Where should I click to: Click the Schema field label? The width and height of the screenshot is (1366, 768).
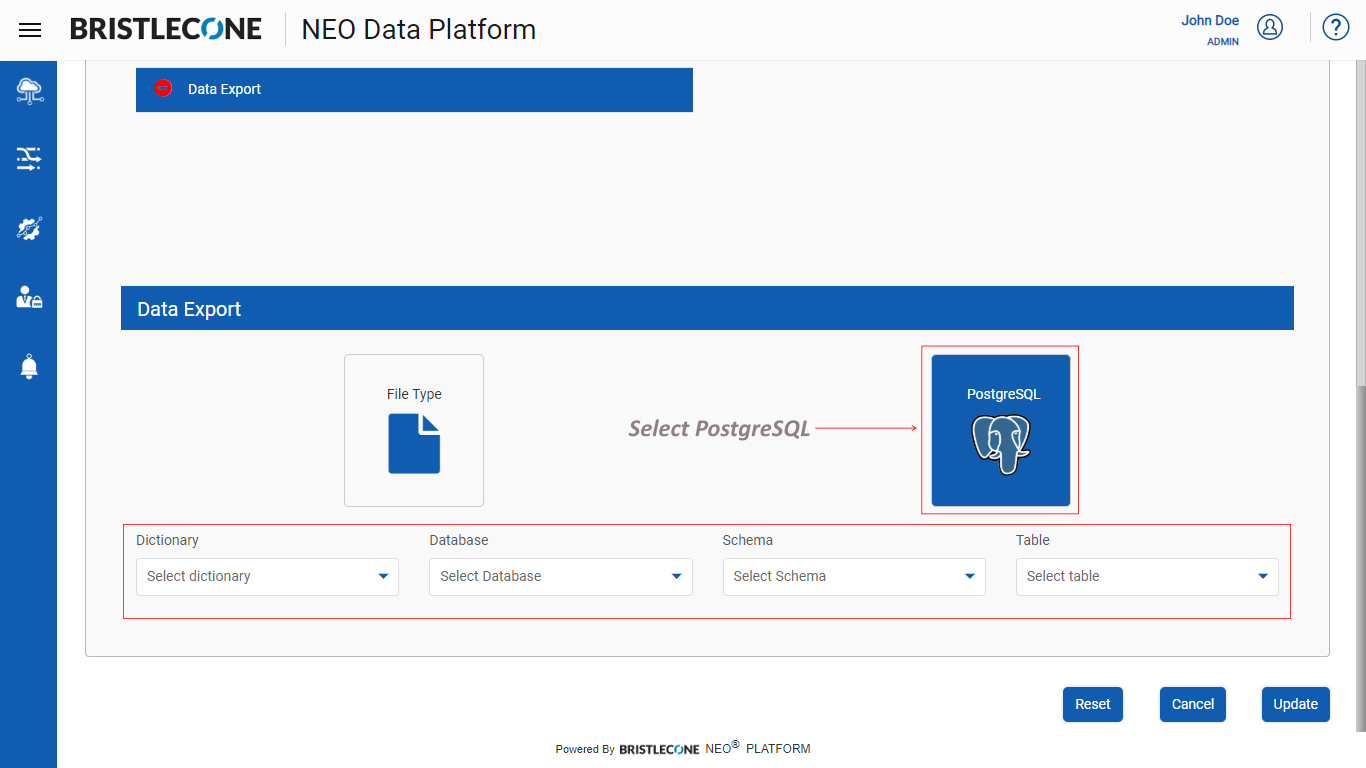click(748, 540)
